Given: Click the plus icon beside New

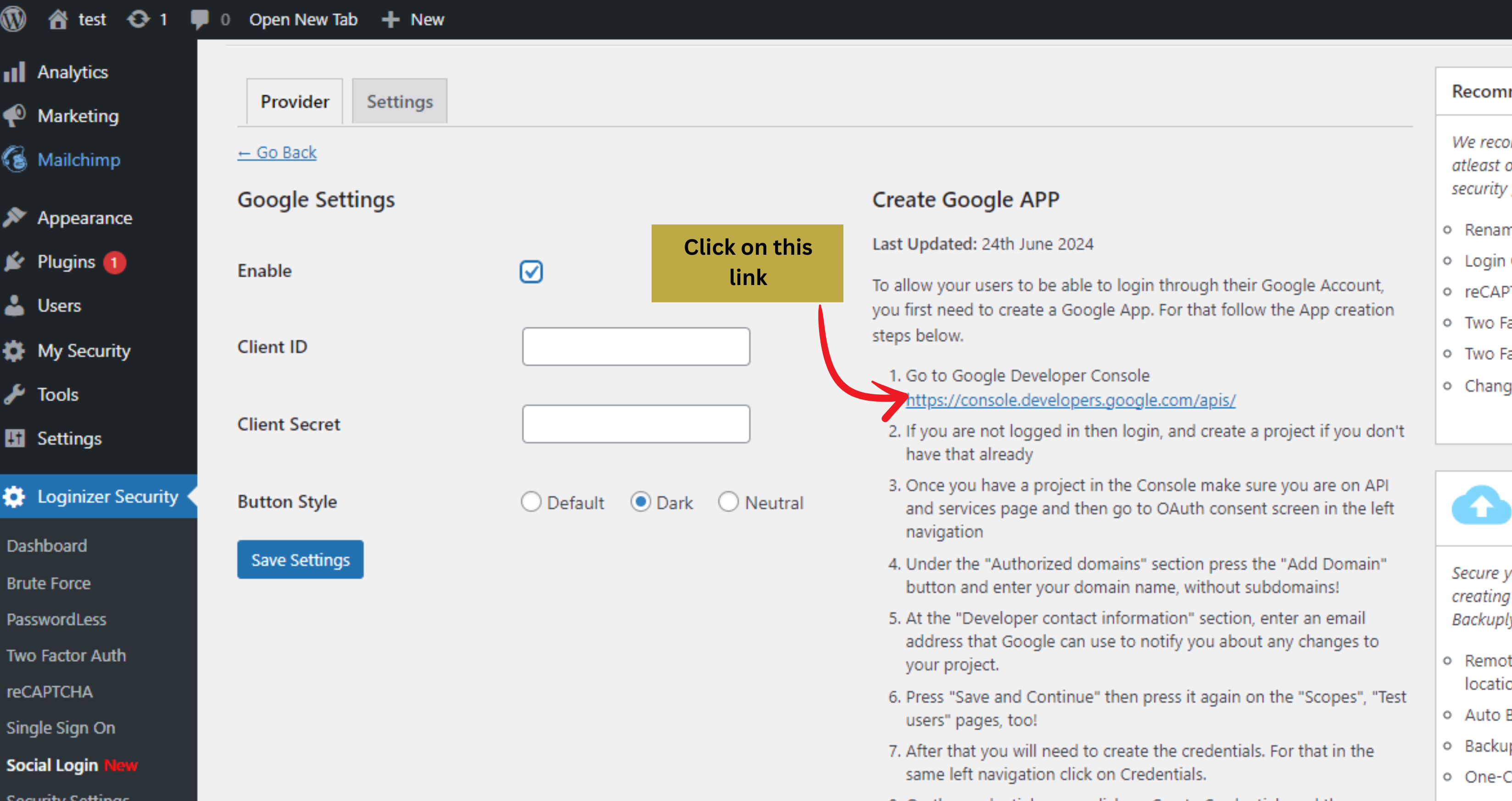Looking at the screenshot, I should point(391,19).
